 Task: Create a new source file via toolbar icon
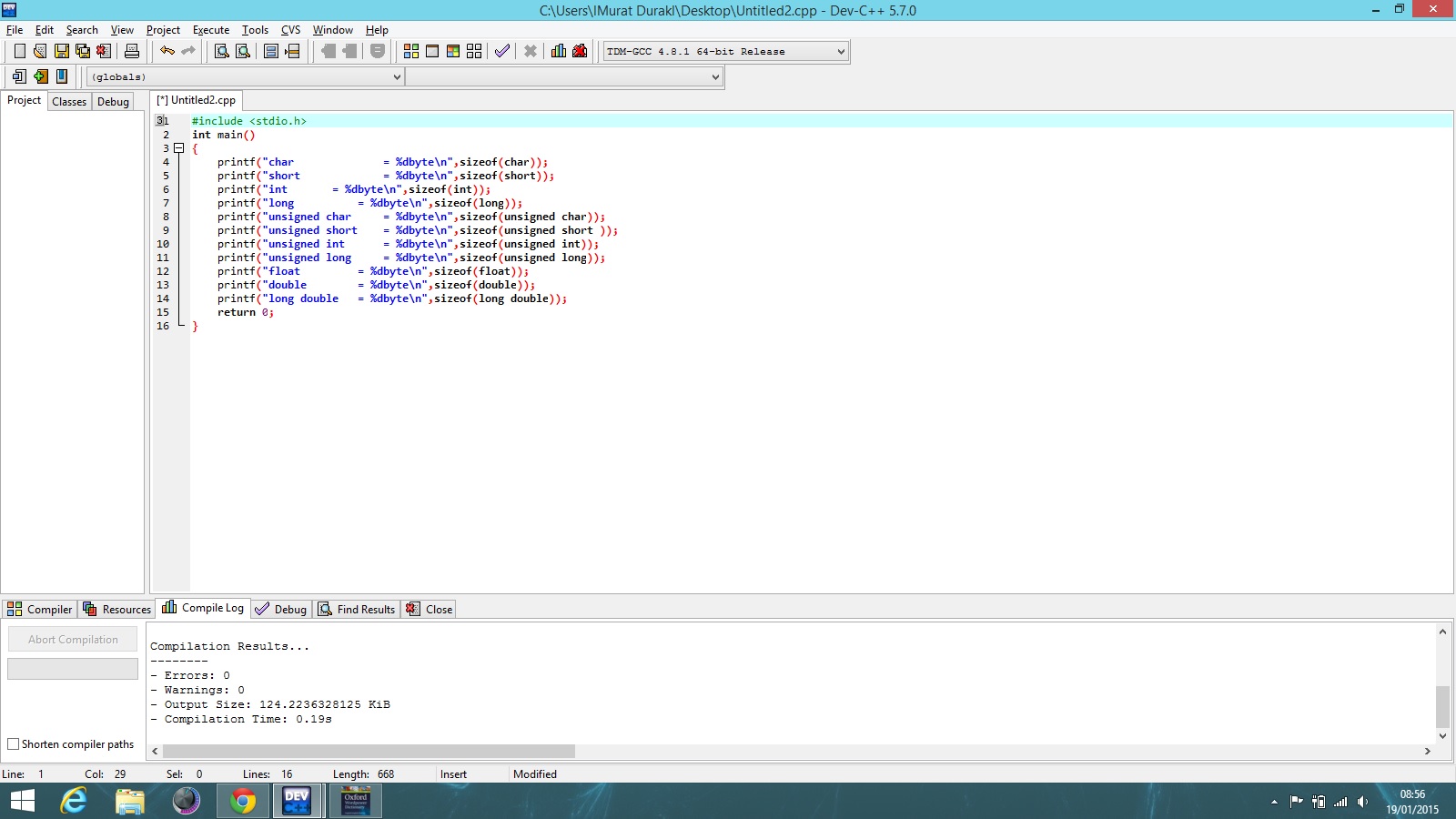coord(19,51)
